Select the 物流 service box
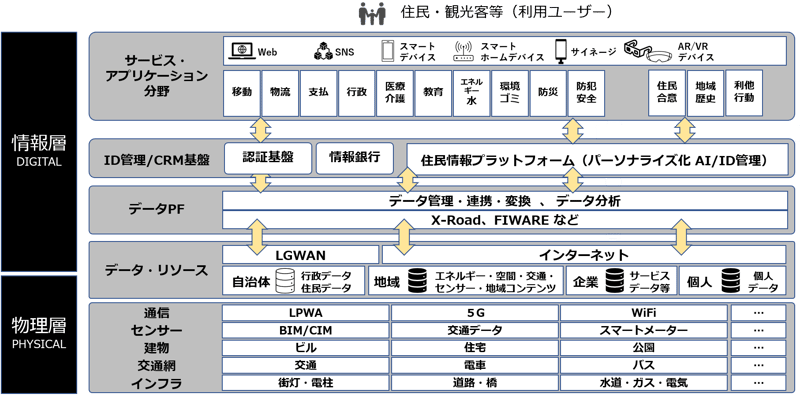The height and width of the screenshot is (401, 800). 280,93
